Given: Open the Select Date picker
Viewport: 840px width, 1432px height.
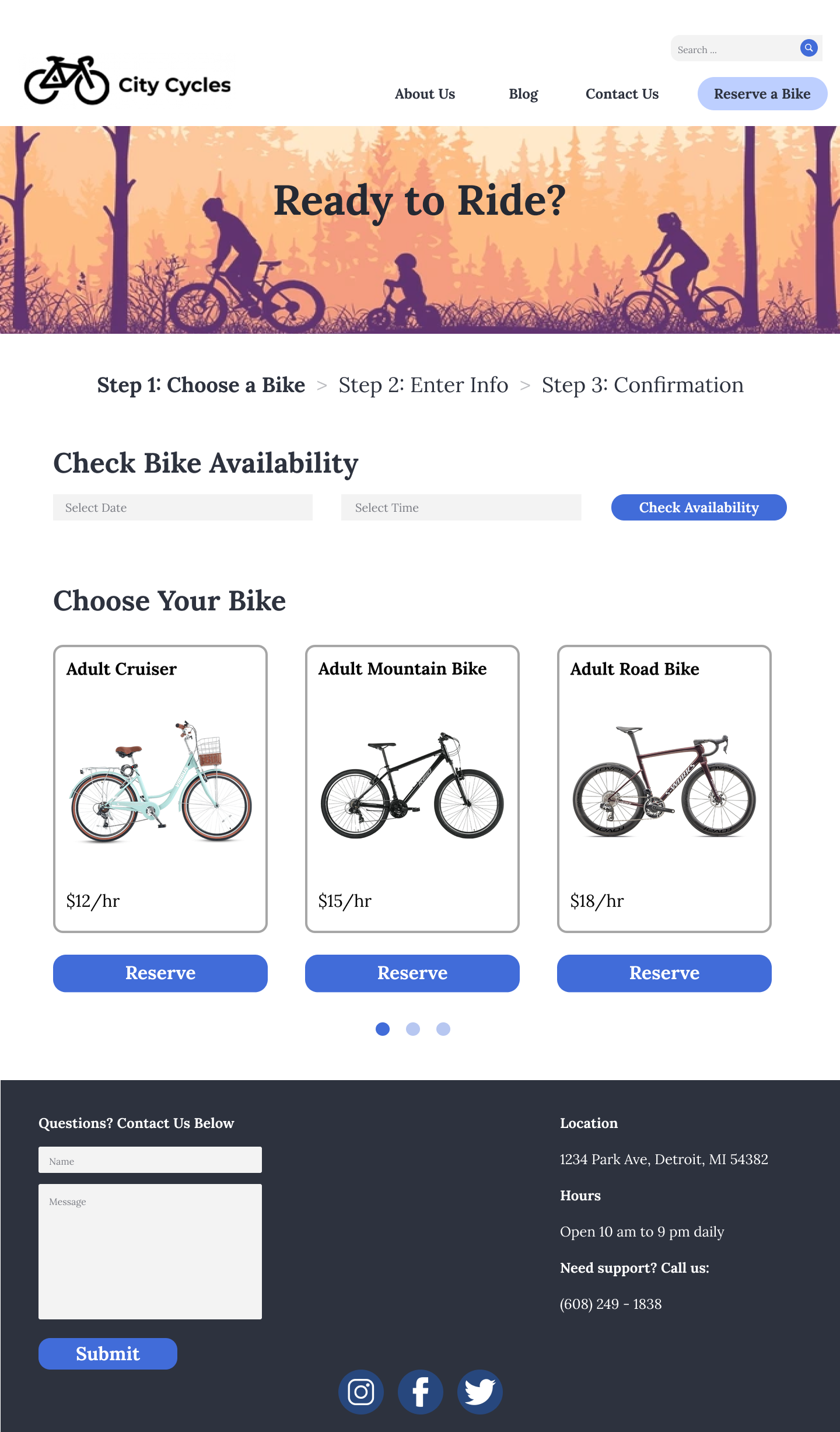Looking at the screenshot, I should pyautogui.click(x=183, y=508).
